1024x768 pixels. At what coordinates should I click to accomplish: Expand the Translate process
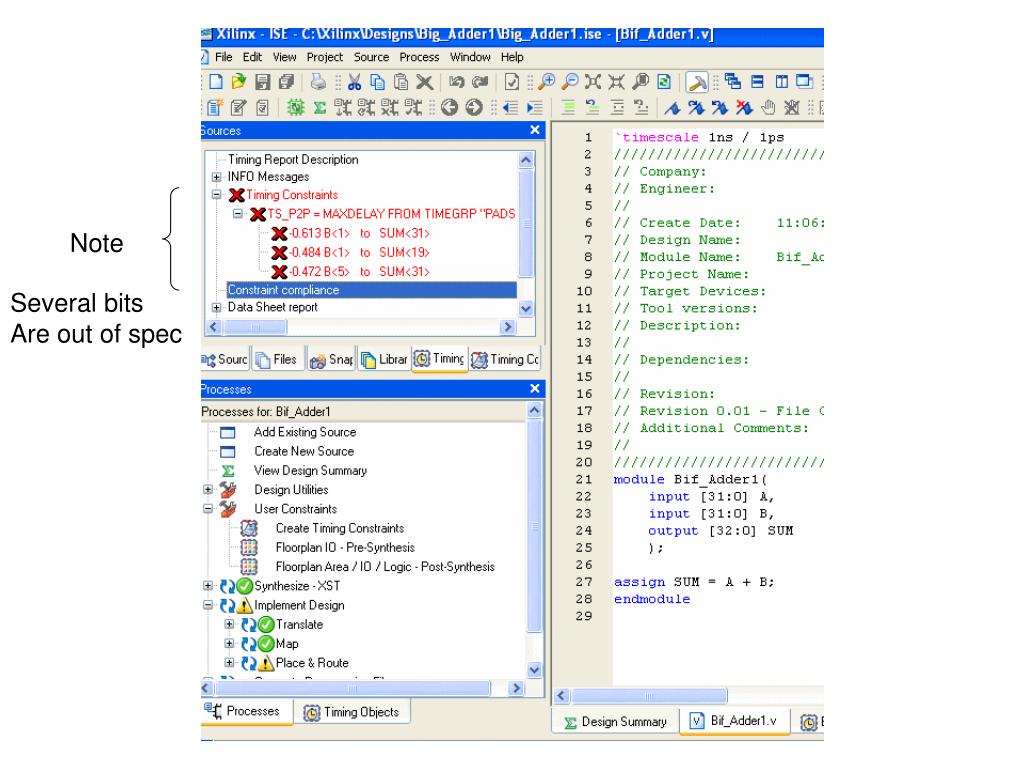pos(229,624)
